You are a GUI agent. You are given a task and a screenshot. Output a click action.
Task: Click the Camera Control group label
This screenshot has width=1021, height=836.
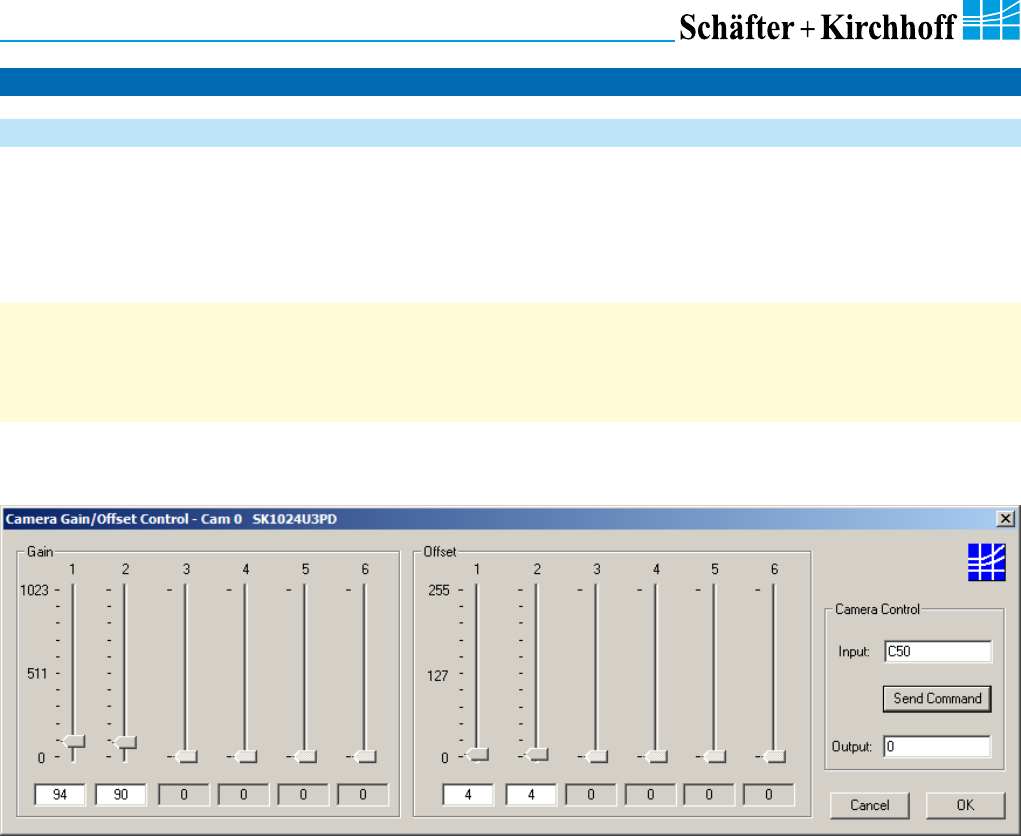coord(877,609)
